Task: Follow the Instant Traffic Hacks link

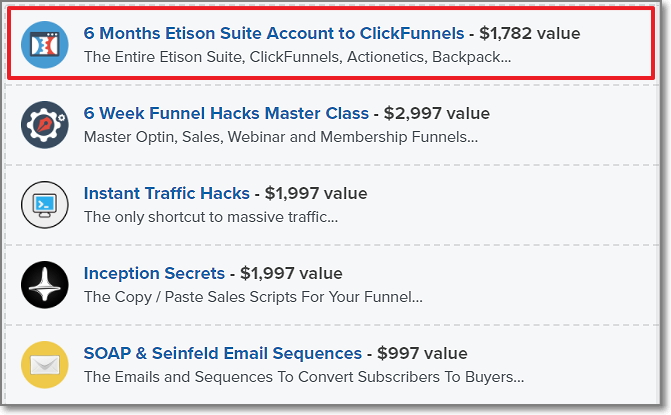Action: click(x=166, y=193)
